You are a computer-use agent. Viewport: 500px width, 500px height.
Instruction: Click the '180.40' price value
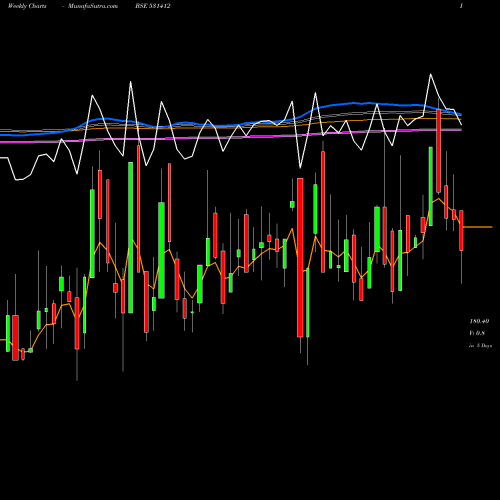click(479, 321)
